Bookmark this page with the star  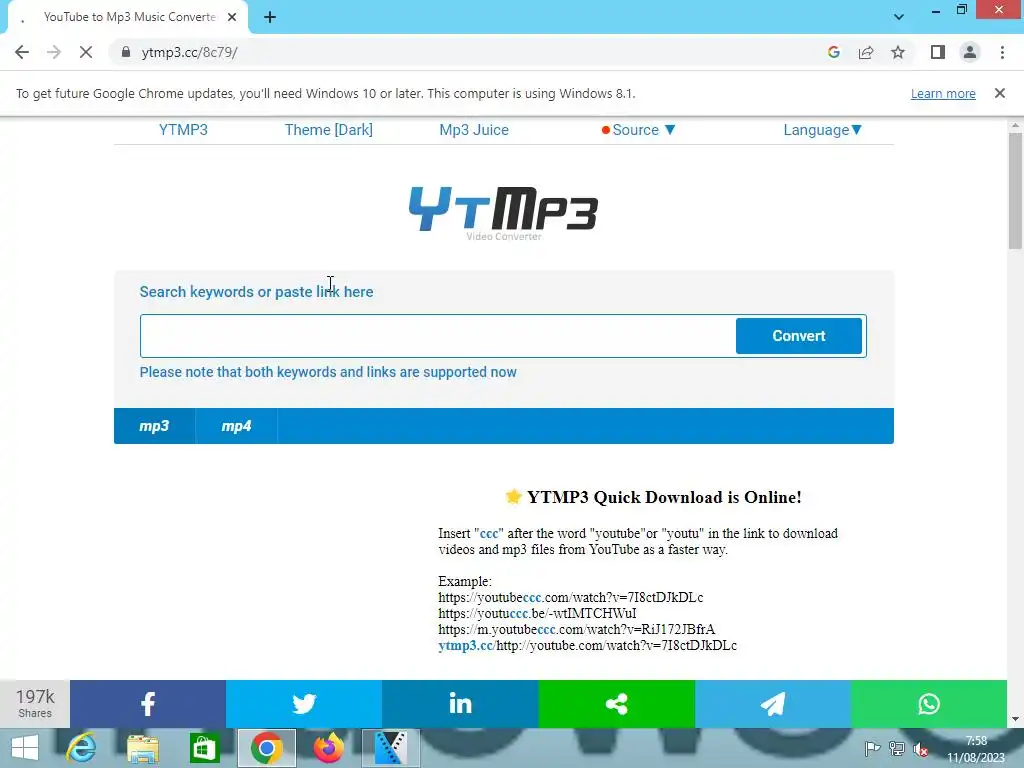click(898, 52)
